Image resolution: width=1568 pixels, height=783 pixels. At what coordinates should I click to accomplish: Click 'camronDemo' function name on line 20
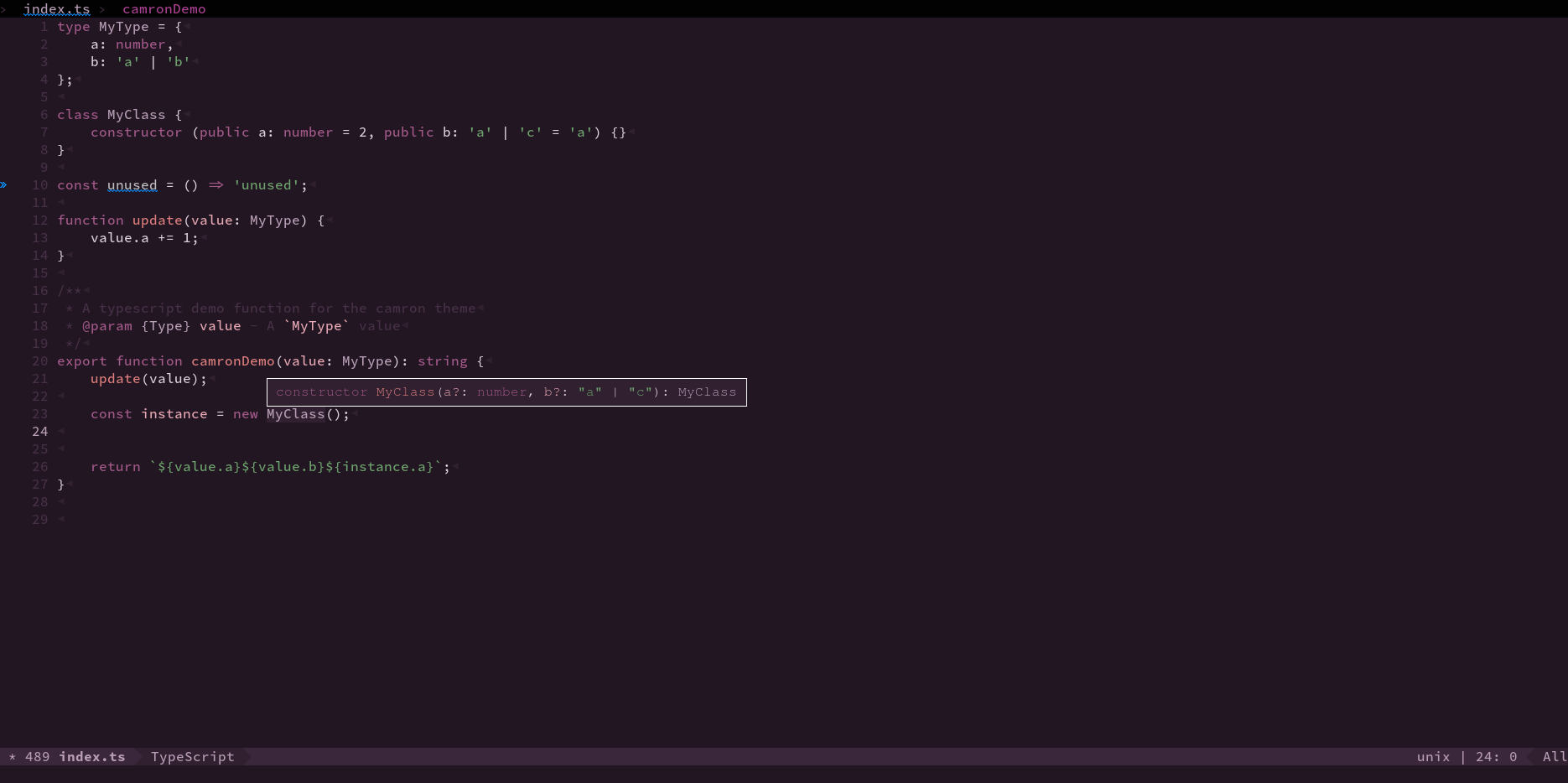tap(232, 361)
